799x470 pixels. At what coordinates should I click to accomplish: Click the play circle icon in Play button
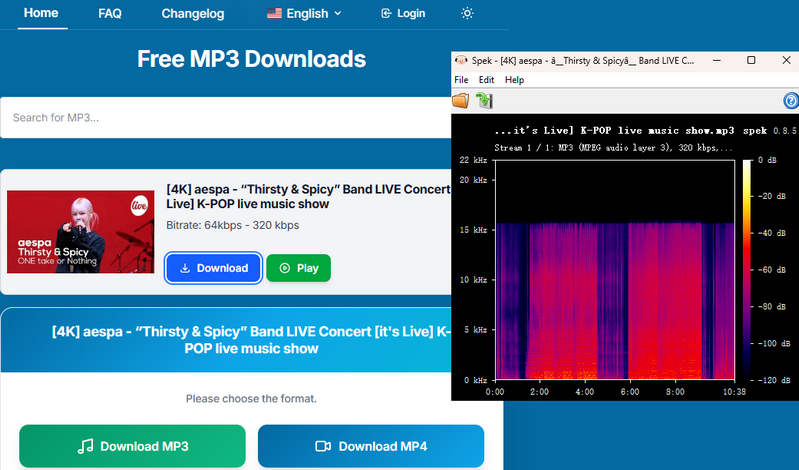(285, 268)
